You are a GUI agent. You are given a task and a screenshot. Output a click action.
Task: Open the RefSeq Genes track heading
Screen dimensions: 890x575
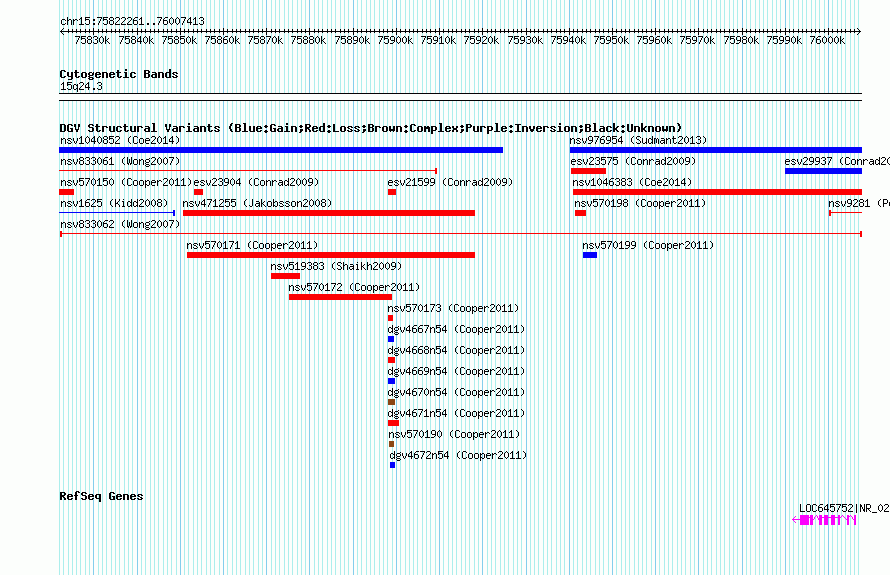coord(101,496)
